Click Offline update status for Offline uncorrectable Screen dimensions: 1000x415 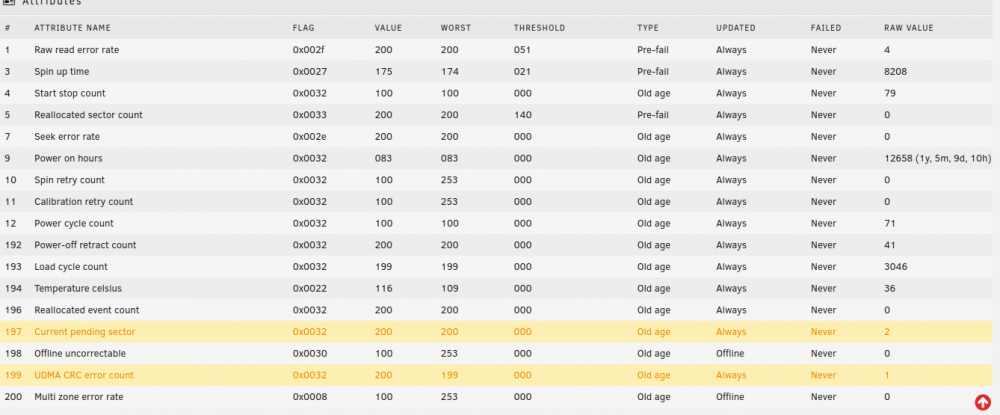pyautogui.click(x=730, y=353)
